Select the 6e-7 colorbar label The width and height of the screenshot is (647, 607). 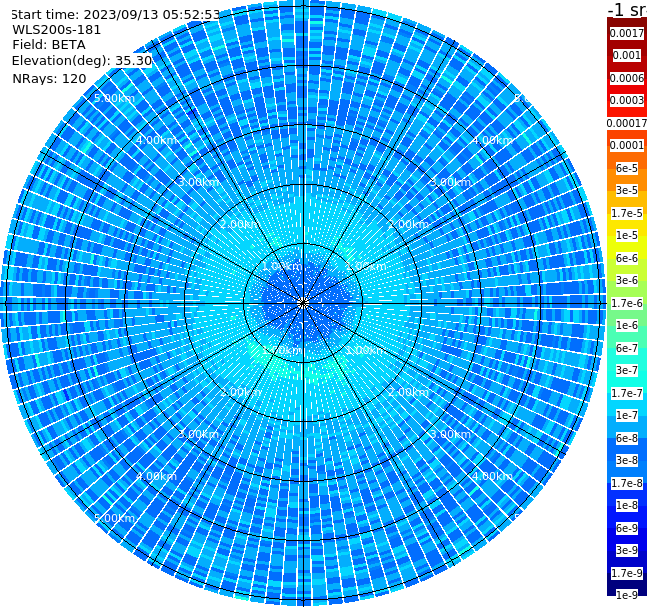(627, 348)
